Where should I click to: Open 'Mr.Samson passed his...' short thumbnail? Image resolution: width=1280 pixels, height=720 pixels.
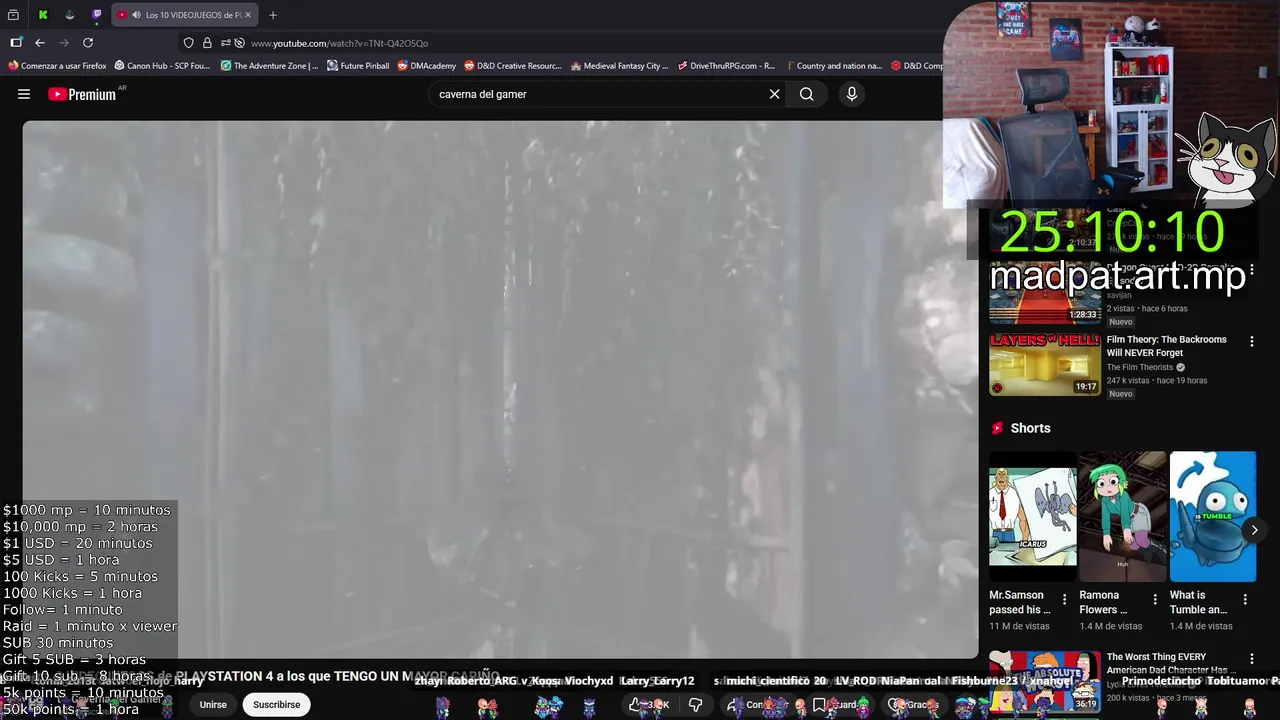pyautogui.click(x=1033, y=516)
